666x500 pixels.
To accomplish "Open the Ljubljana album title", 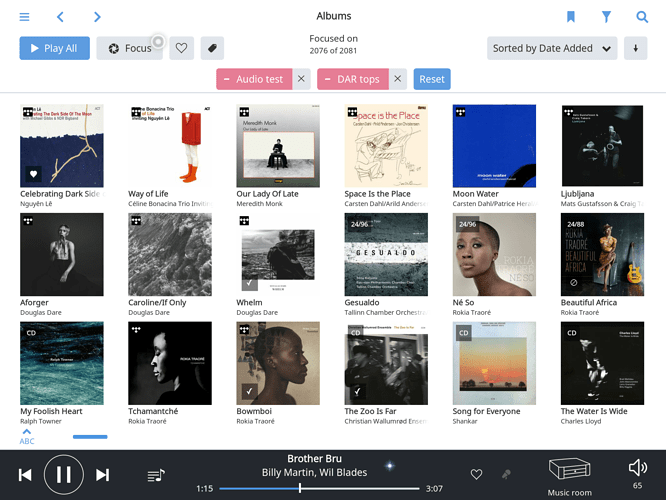I will coord(577,194).
